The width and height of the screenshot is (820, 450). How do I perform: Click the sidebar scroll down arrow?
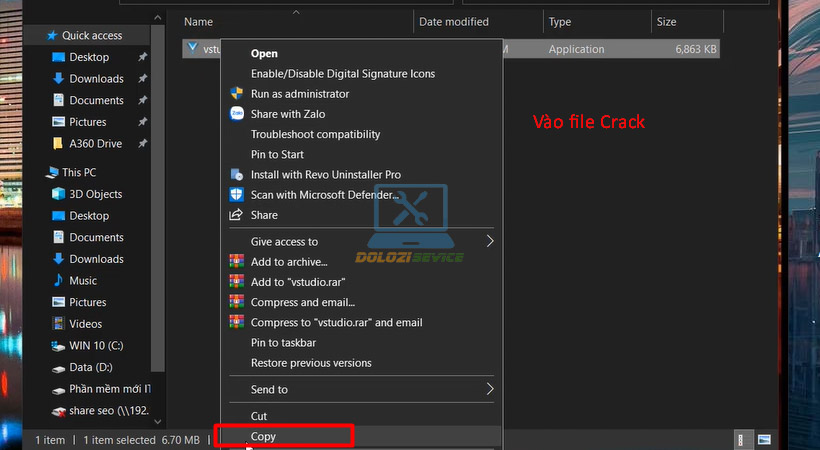point(158,421)
